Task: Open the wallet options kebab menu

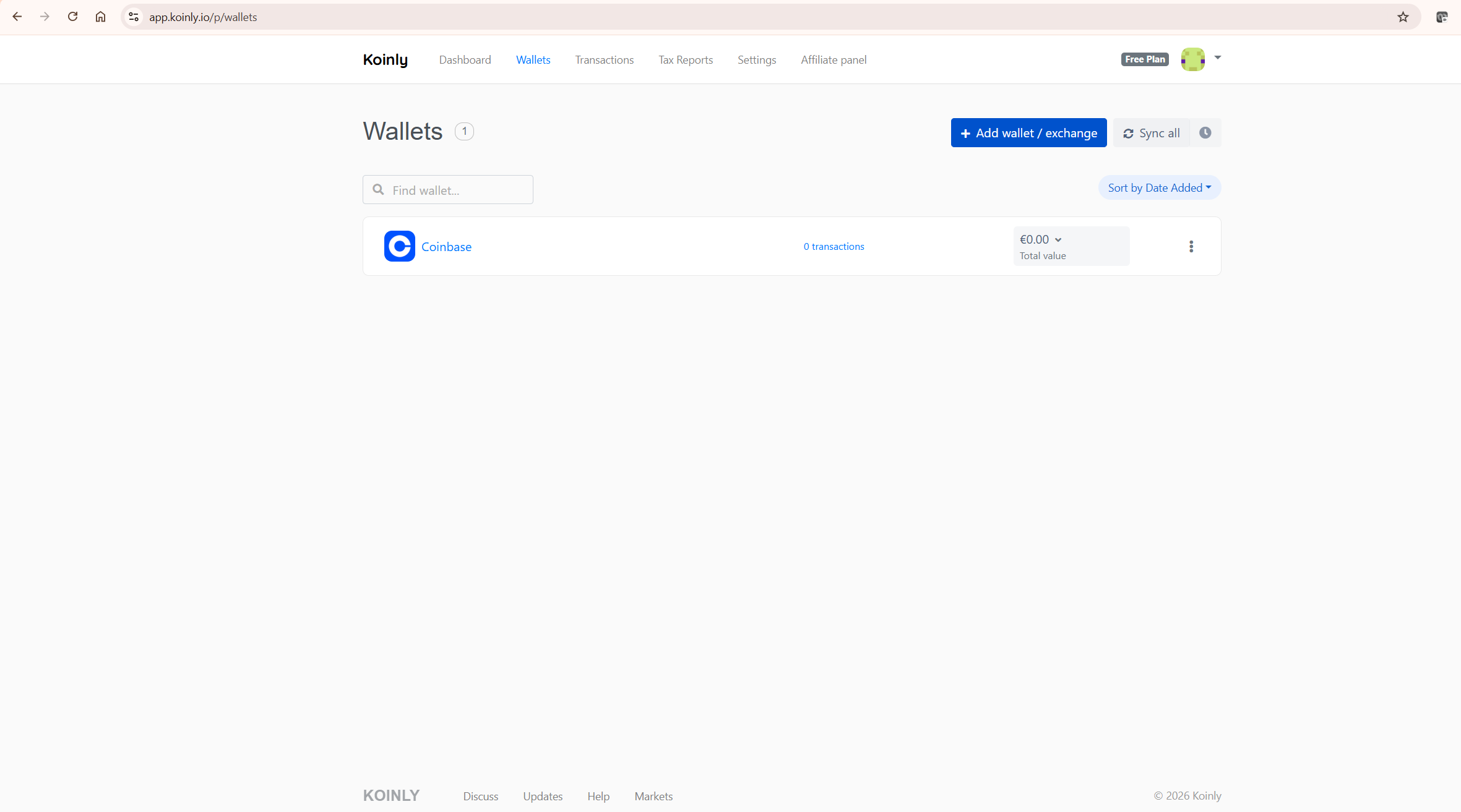Action: tap(1190, 246)
